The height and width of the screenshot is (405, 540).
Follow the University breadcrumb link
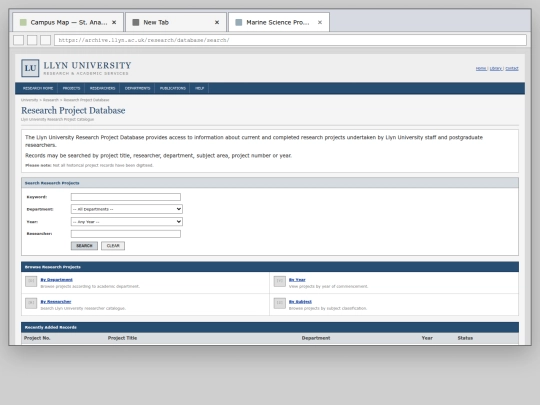pyautogui.click(x=29, y=100)
